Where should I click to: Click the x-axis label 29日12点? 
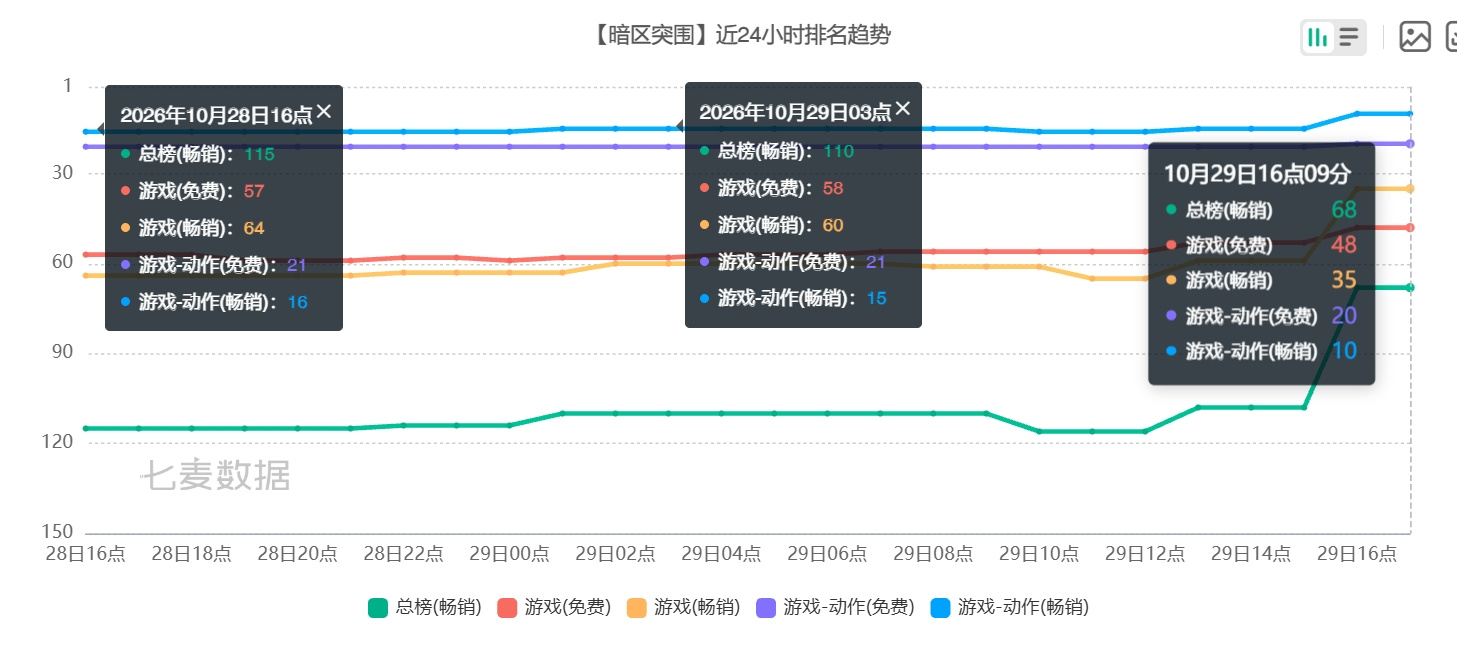tap(1146, 554)
